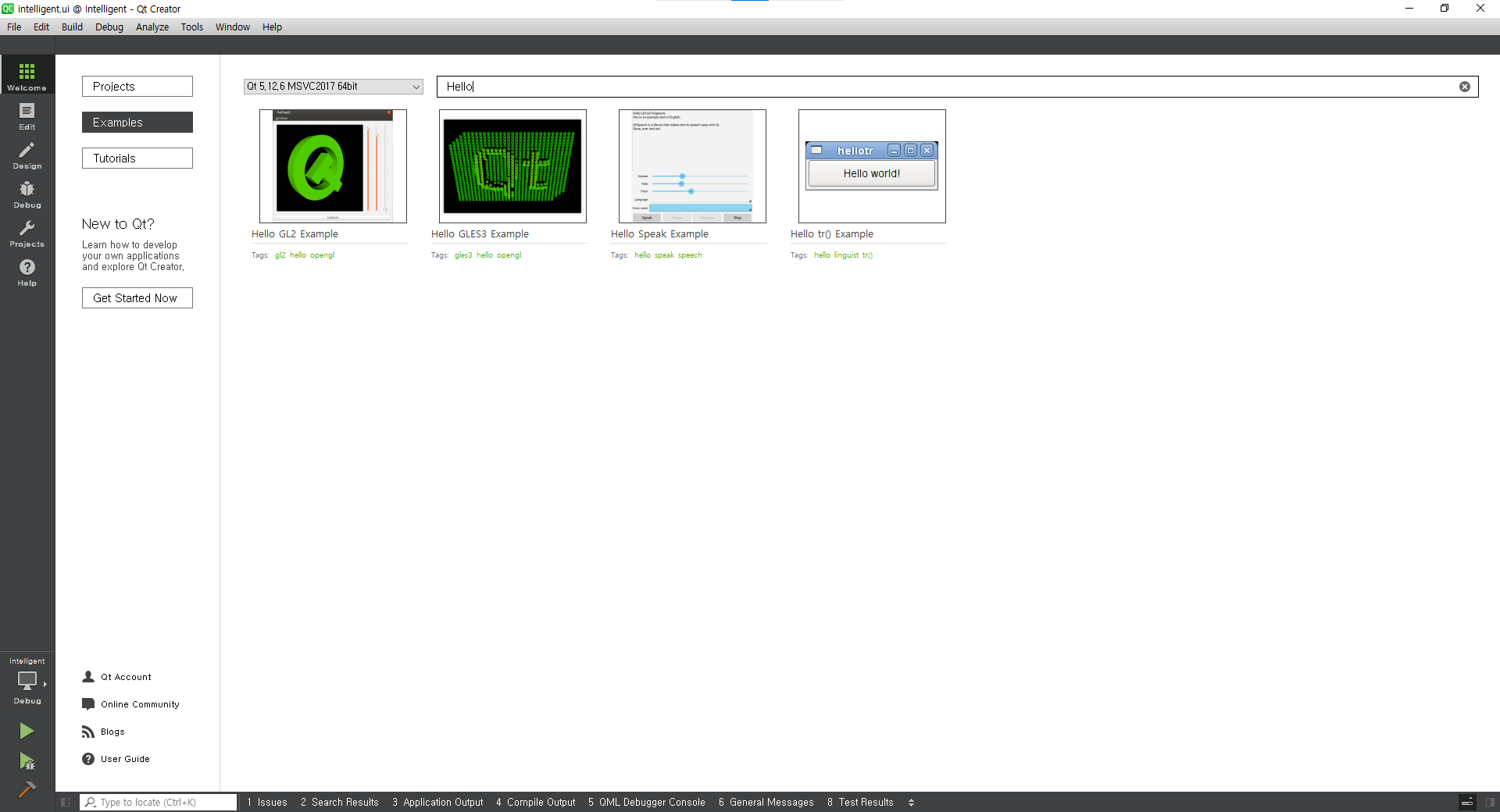Open the Window menu
This screenshot has width=1500, height=812.
(233, 27)
